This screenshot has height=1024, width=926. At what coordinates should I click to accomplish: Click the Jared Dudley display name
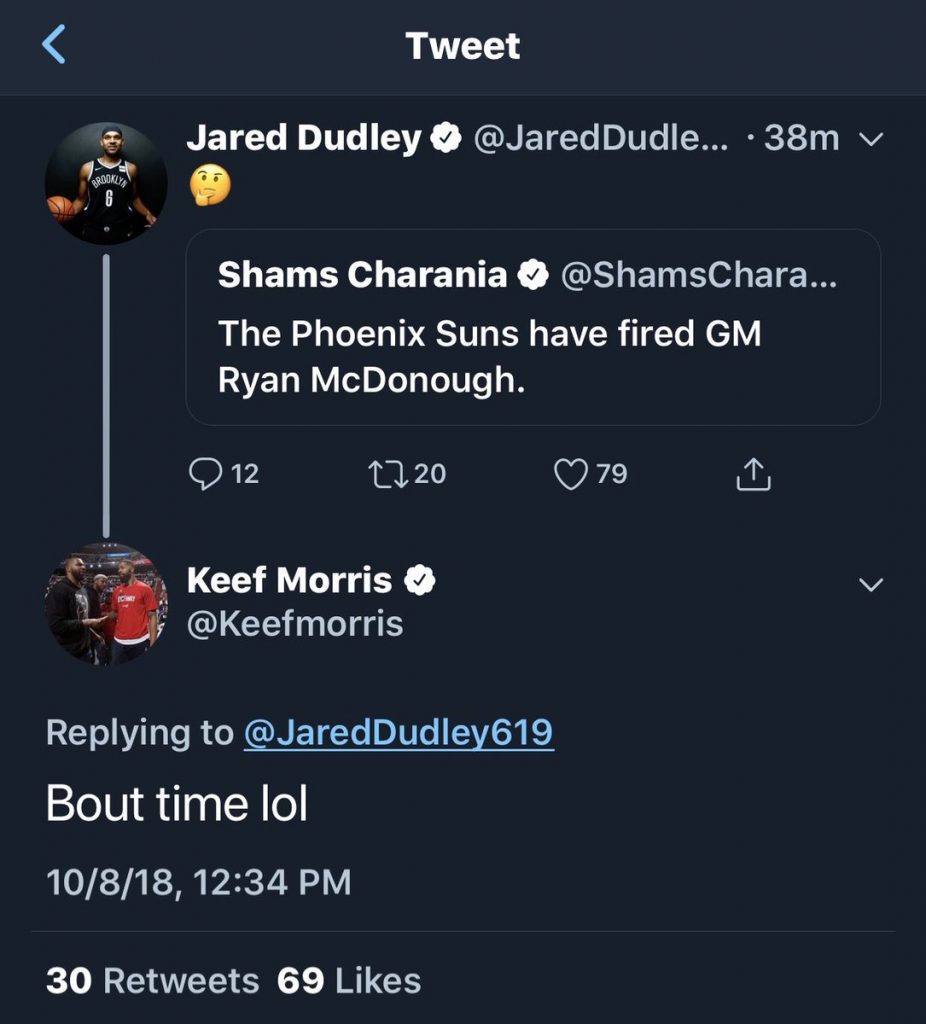tap(303, 139)
